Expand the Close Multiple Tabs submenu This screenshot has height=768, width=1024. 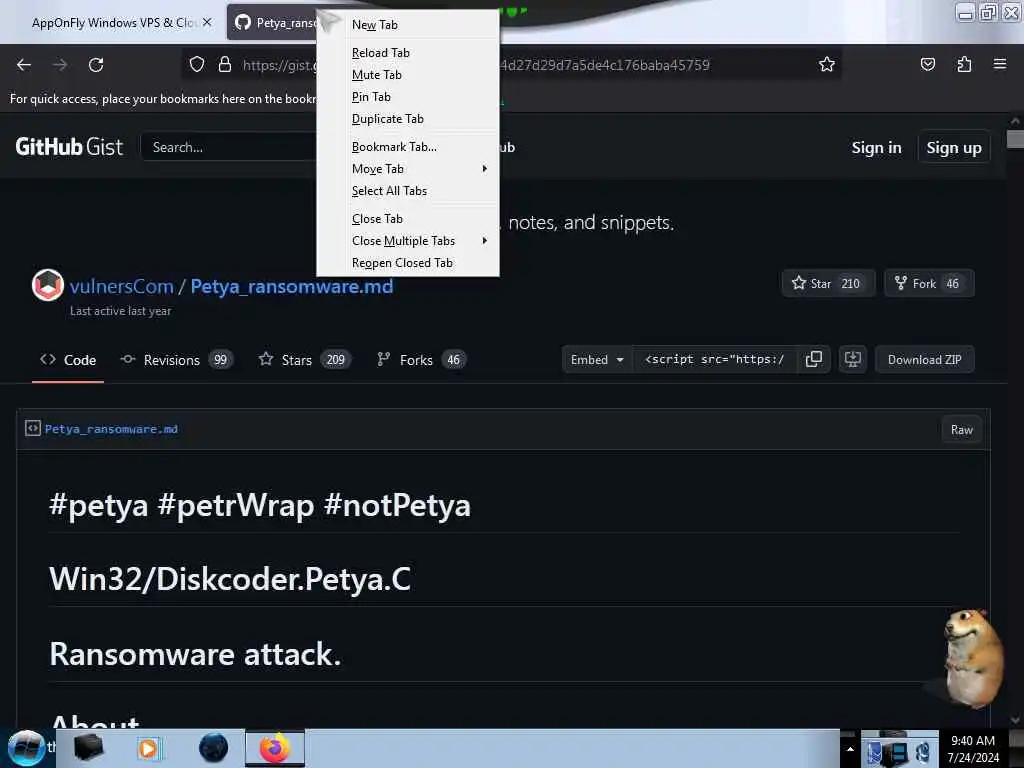point(408,241)
